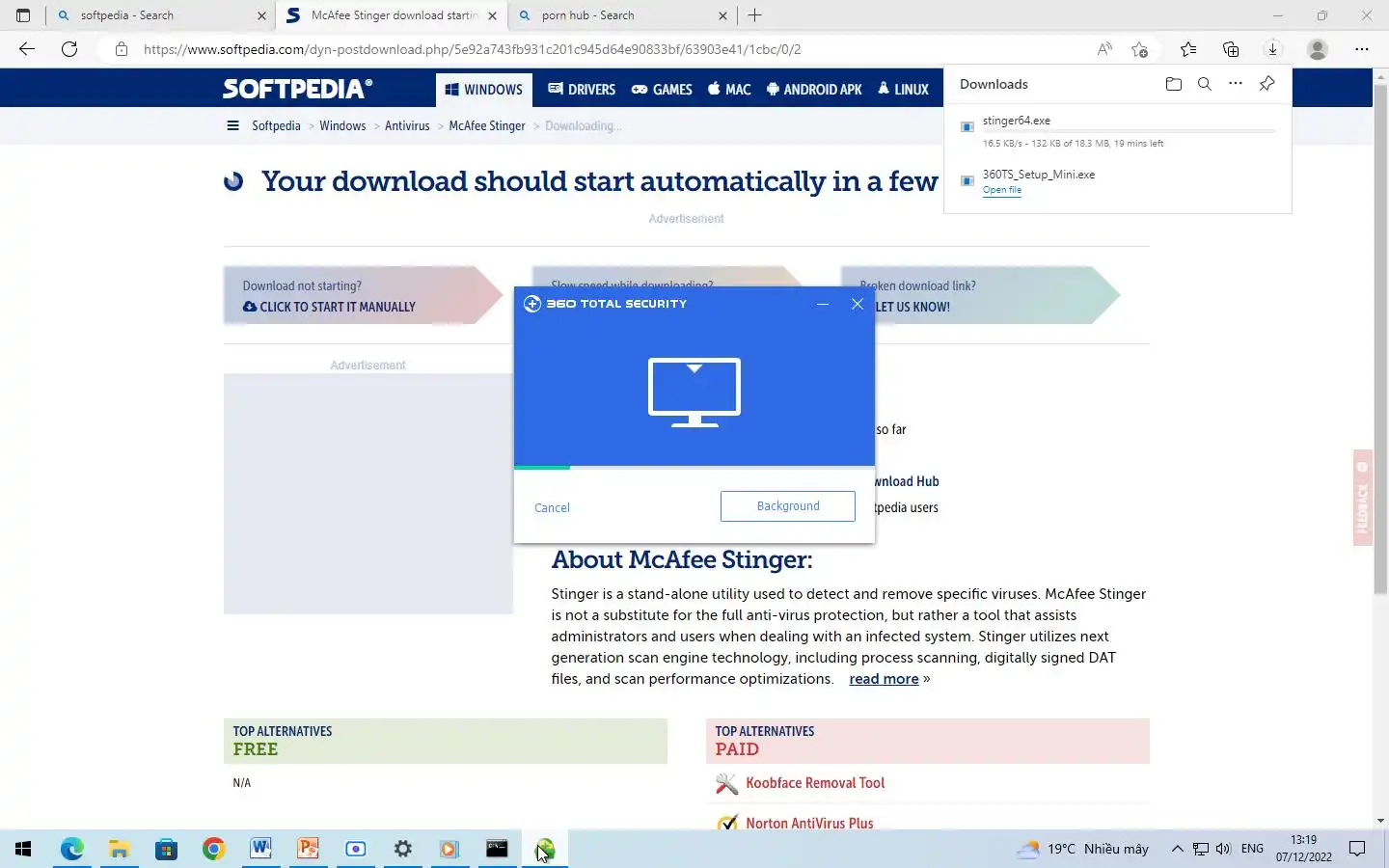Add this page to favorites

pos(1140,49)
